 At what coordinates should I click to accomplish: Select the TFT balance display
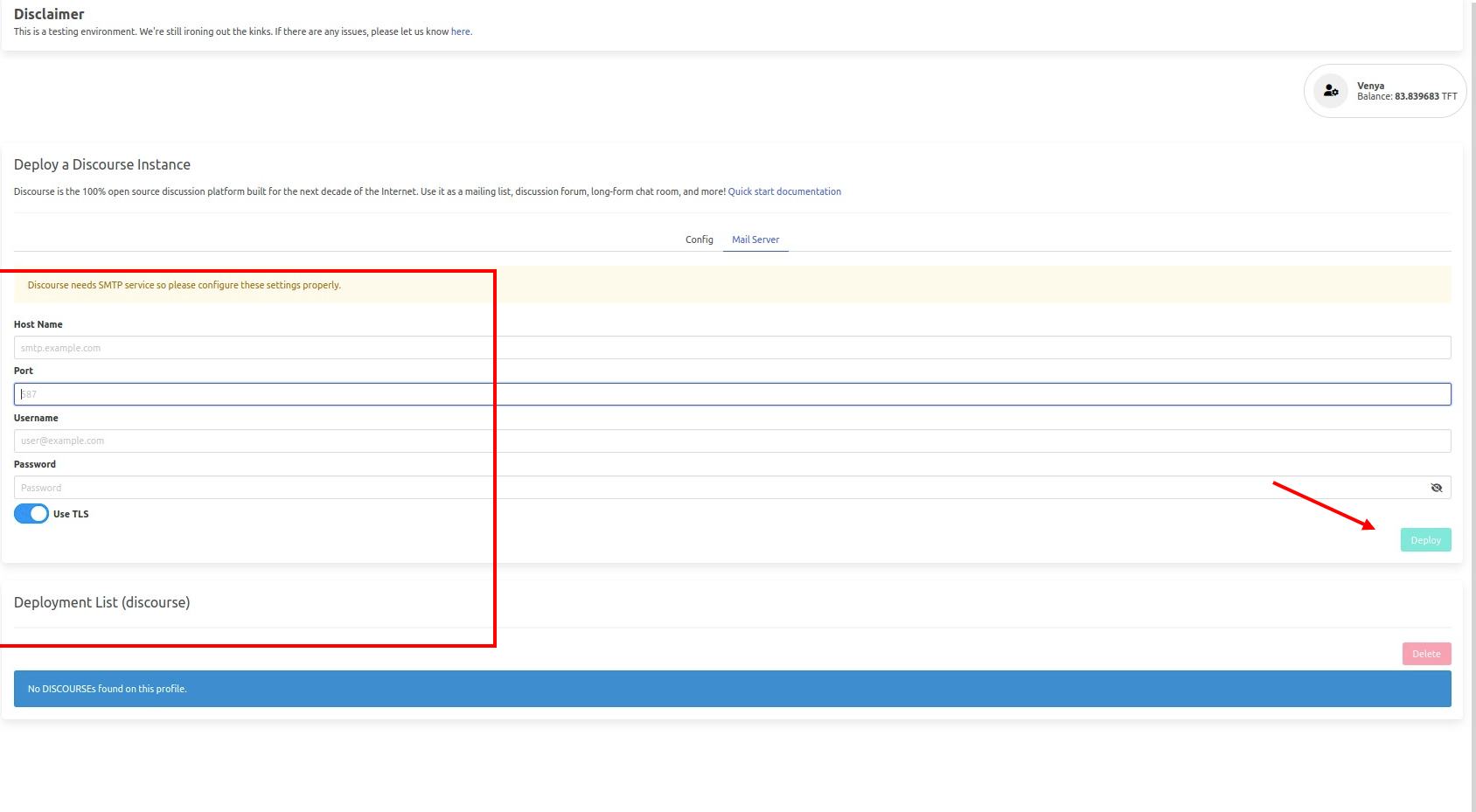pyautogui.click(x=1405, y=96)
